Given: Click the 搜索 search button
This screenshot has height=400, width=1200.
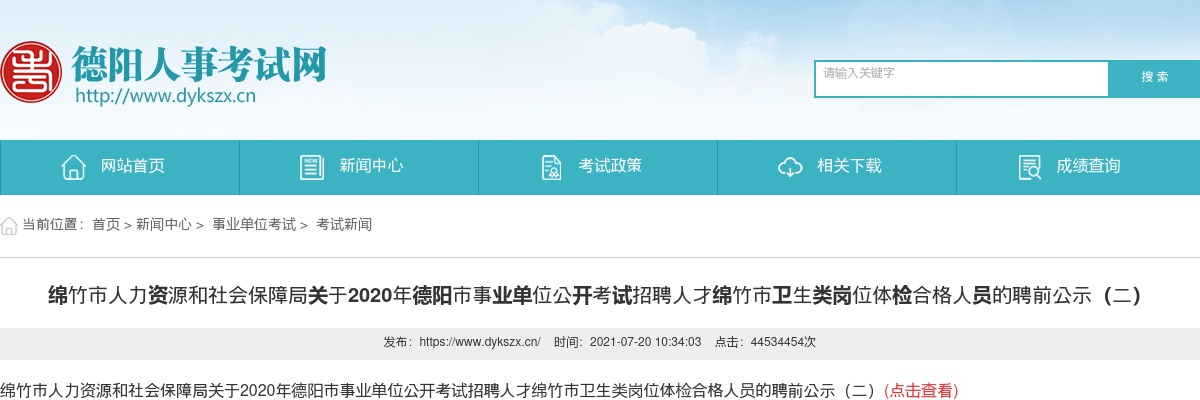Looking at the screenshot, I should (1155, 78).
